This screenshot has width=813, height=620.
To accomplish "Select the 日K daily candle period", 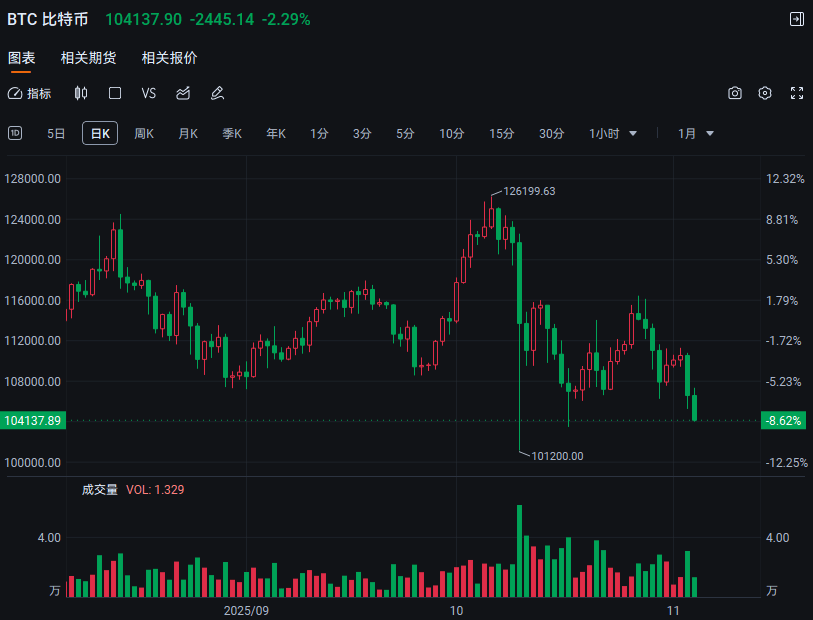I will click(x=100, y=133).
